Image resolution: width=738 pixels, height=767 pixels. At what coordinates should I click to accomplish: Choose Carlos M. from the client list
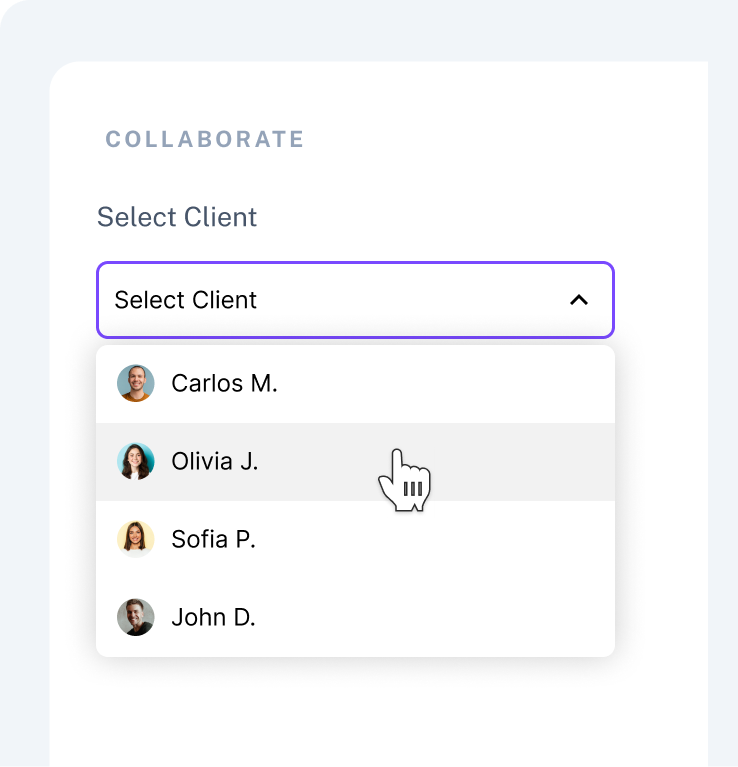point(224,383)
